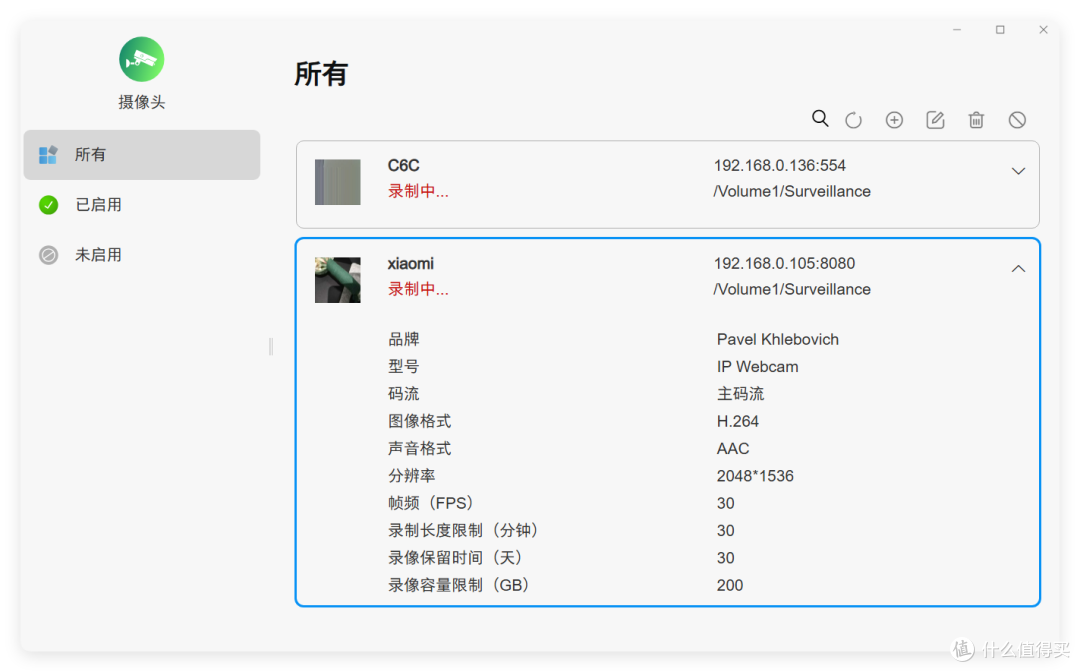Open the 未启用 sidebar category
This screenshot has height=672, width=1080.
click(142, 255)
